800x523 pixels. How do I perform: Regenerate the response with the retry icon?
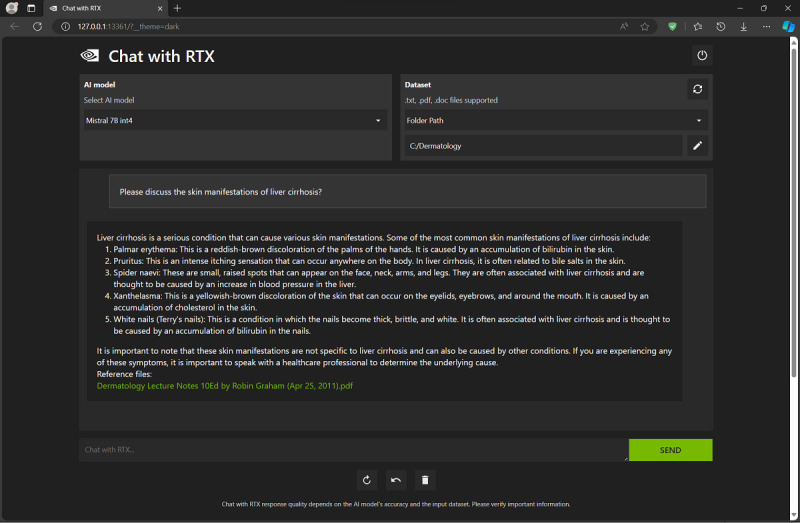pyautogui.click(x=367, y=481)
